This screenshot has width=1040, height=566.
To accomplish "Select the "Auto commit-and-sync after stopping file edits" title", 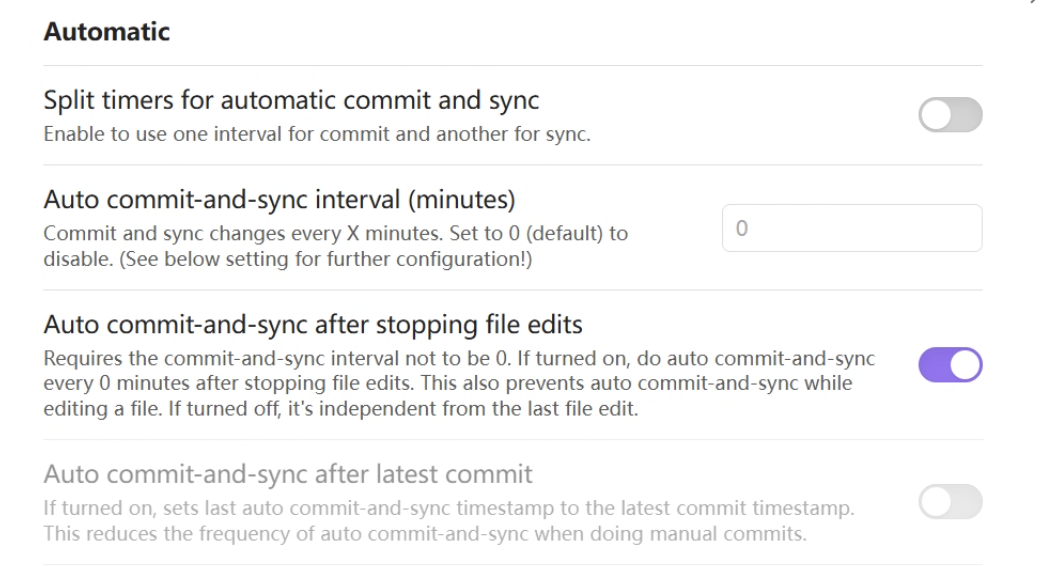I will (313, 325).
